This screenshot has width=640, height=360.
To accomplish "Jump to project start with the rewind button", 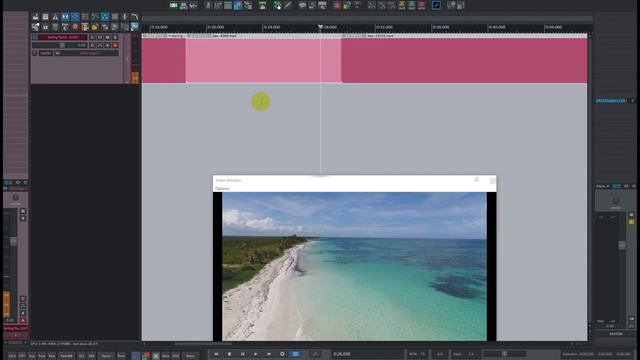I will point(216,354).
